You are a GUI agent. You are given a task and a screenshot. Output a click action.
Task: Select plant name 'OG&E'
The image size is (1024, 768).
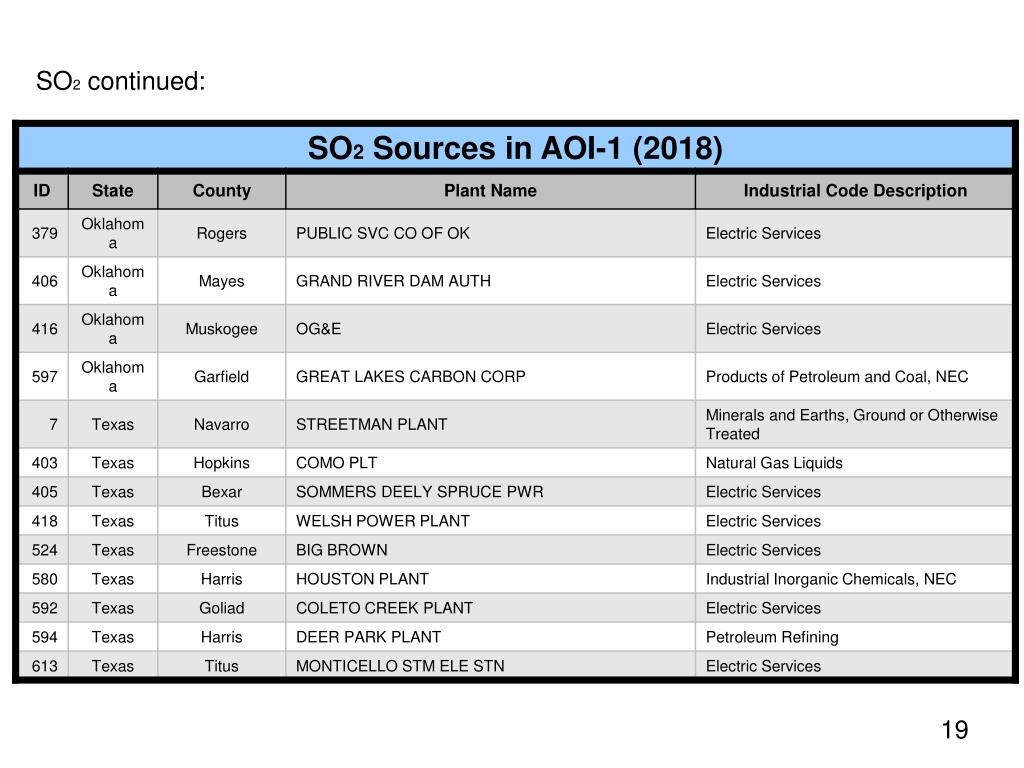[318, 329]
